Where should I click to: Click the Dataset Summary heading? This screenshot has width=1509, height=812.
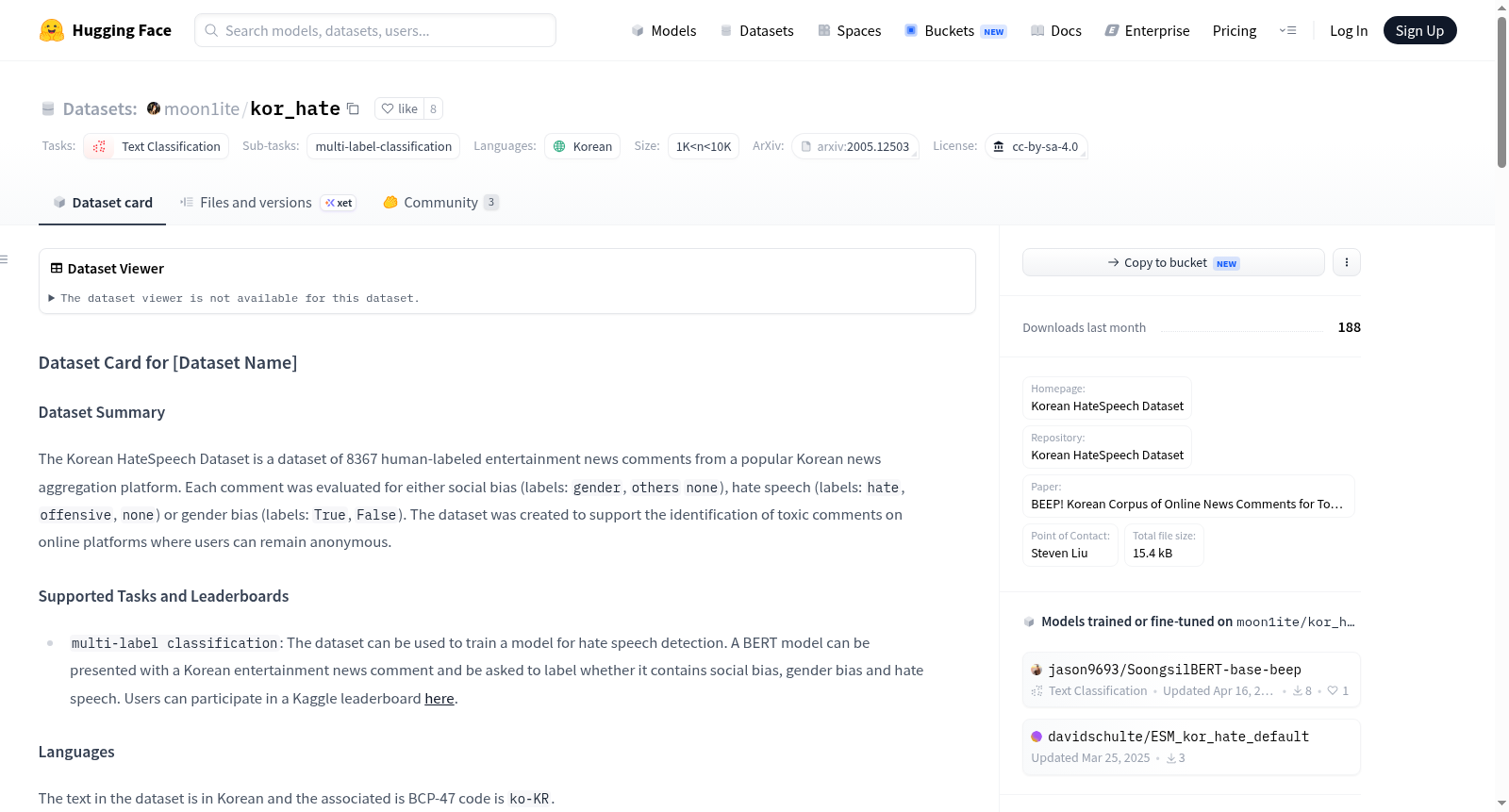click(102, 412)
